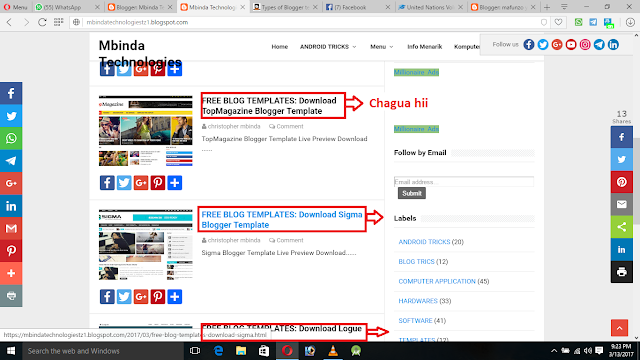Bookmark page with heart icon
Viewport: 640px width, 360px height.
[558, 22]
